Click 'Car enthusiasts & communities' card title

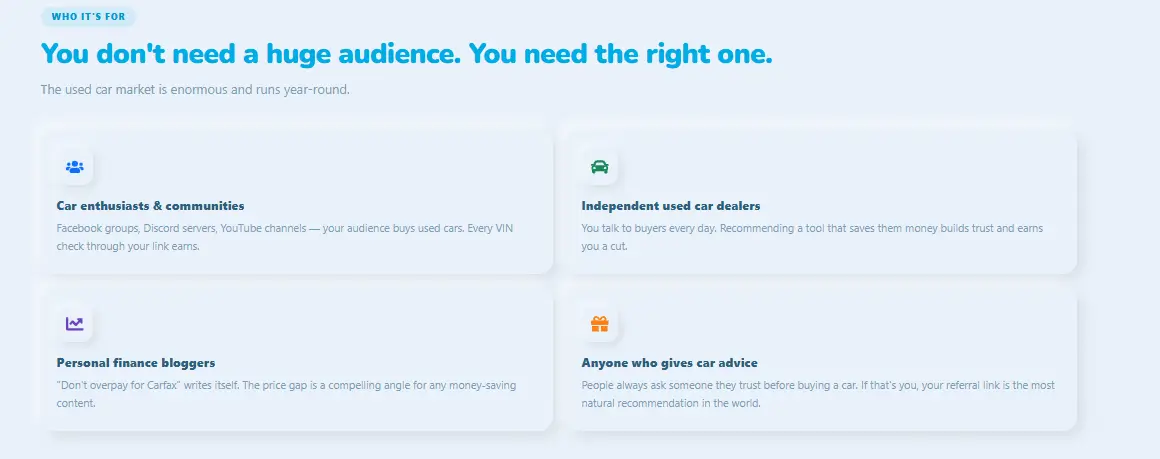pos(150,206)
